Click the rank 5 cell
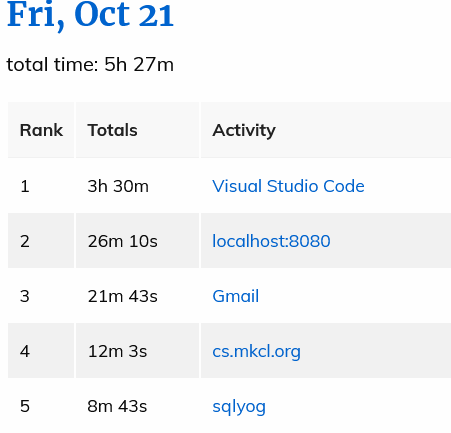Screen dimensions: 451x433 pos(41,406)
